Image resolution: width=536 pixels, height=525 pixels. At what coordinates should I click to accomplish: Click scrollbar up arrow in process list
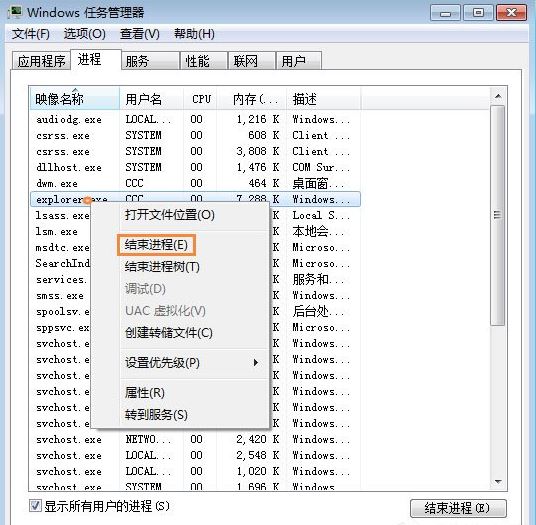click(498, 96)
